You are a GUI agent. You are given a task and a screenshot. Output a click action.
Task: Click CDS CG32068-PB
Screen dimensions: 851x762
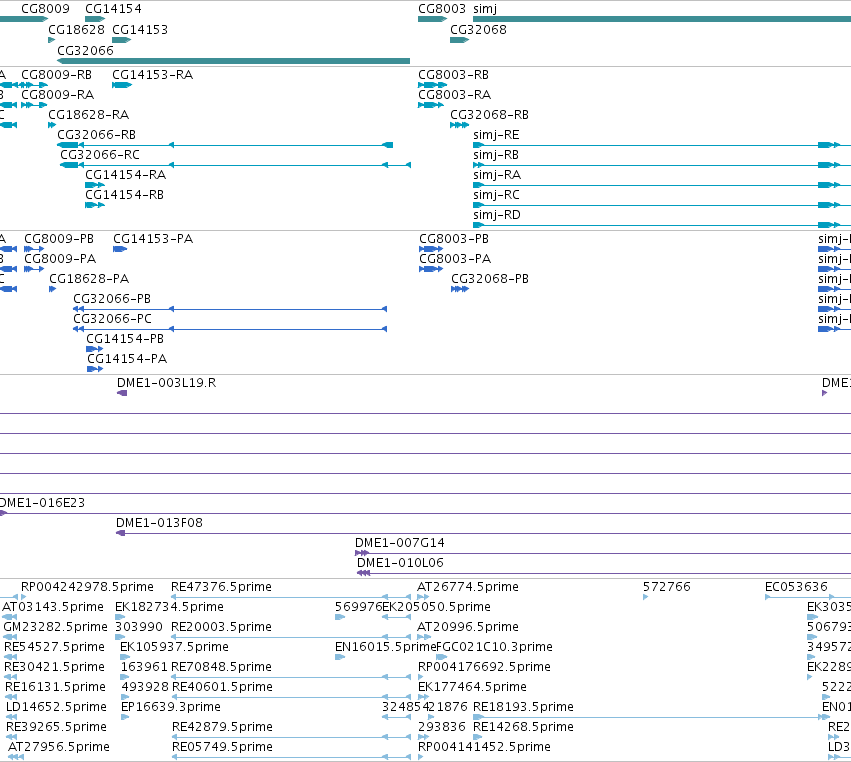coord(490,279)
